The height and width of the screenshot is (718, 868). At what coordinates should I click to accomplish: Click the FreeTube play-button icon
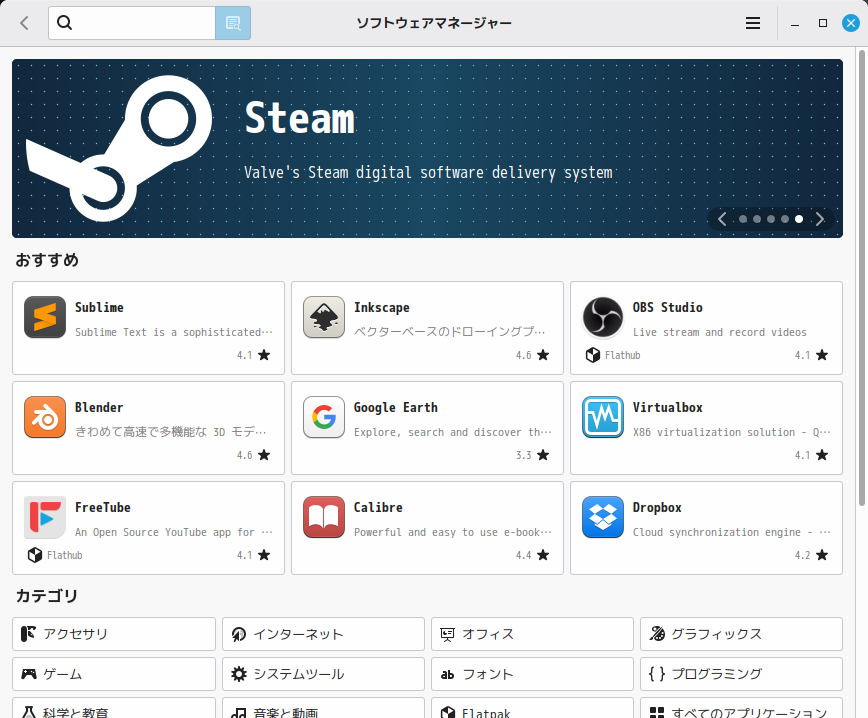point(44,517)
